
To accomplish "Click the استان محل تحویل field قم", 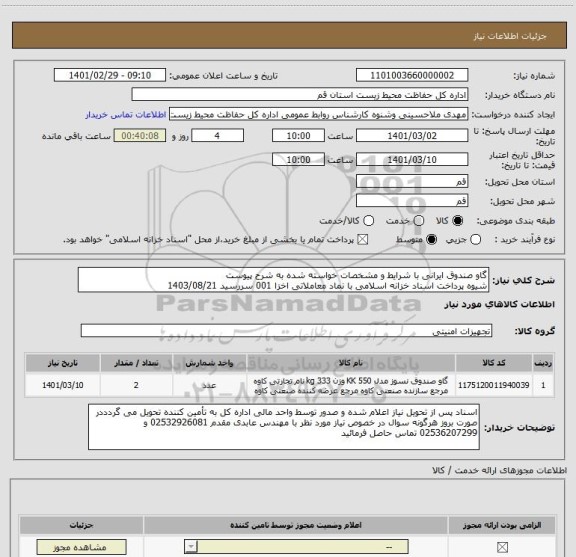I will point(412,182).
